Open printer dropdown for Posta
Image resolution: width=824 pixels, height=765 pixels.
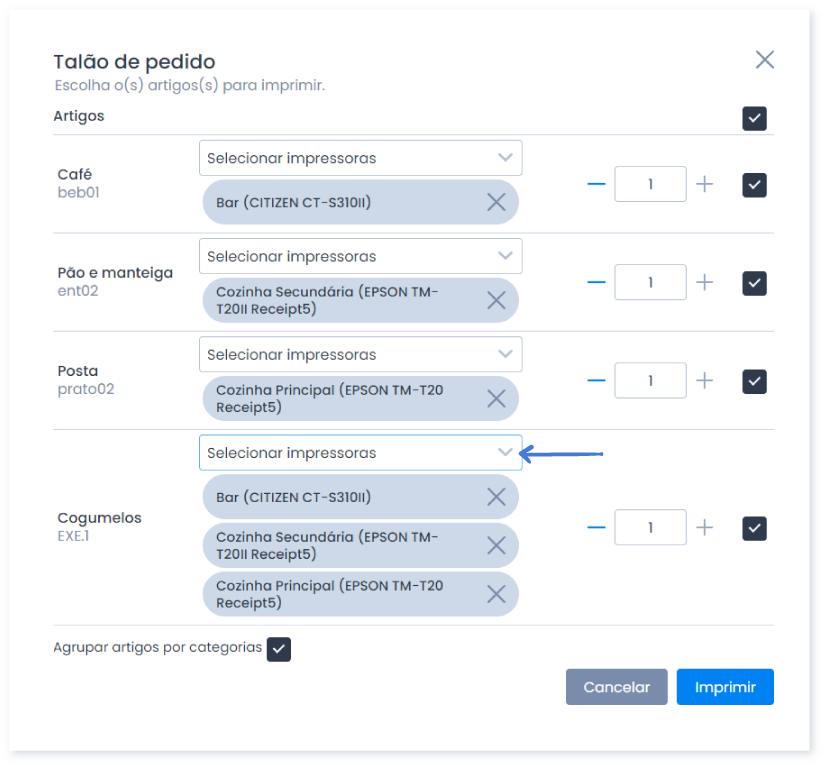click(x=360, y=355)
